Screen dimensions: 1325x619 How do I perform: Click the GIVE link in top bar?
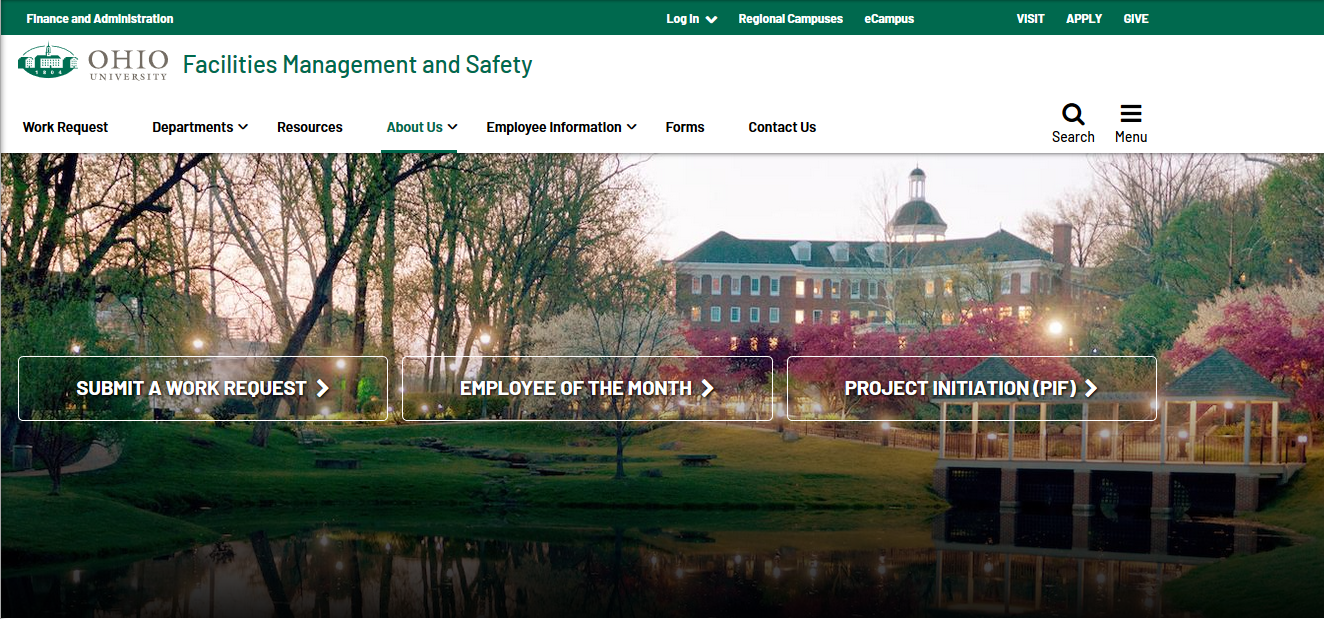(1136, 19)
